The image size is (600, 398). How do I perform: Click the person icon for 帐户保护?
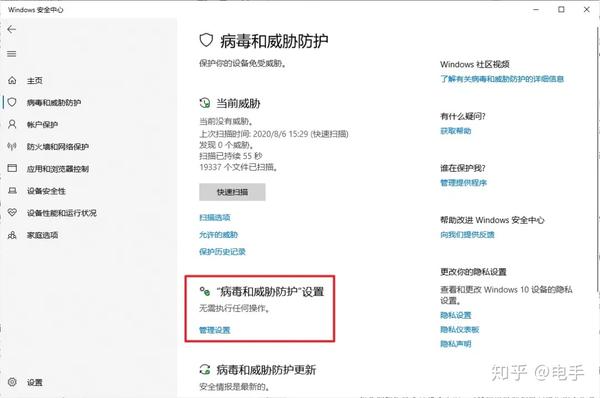[12, 124]
